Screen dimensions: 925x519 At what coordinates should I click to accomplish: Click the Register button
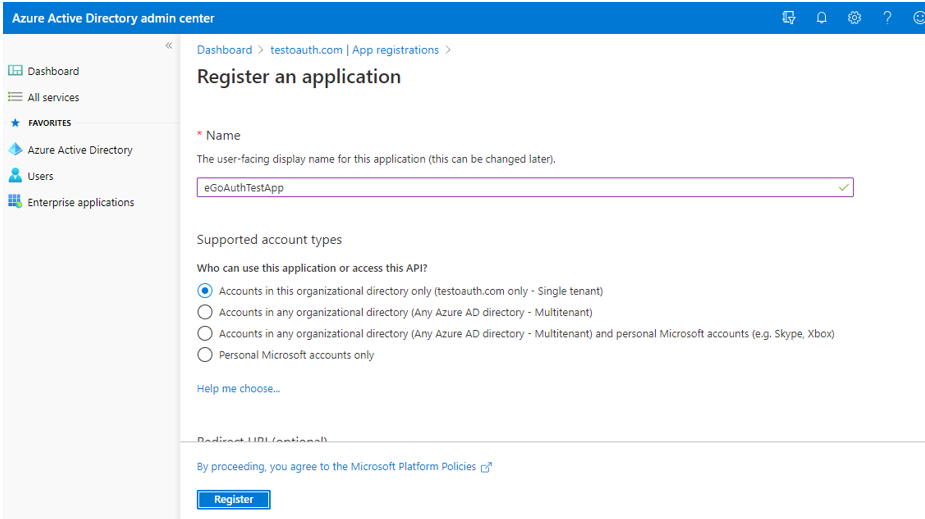(x=234, y=500)
